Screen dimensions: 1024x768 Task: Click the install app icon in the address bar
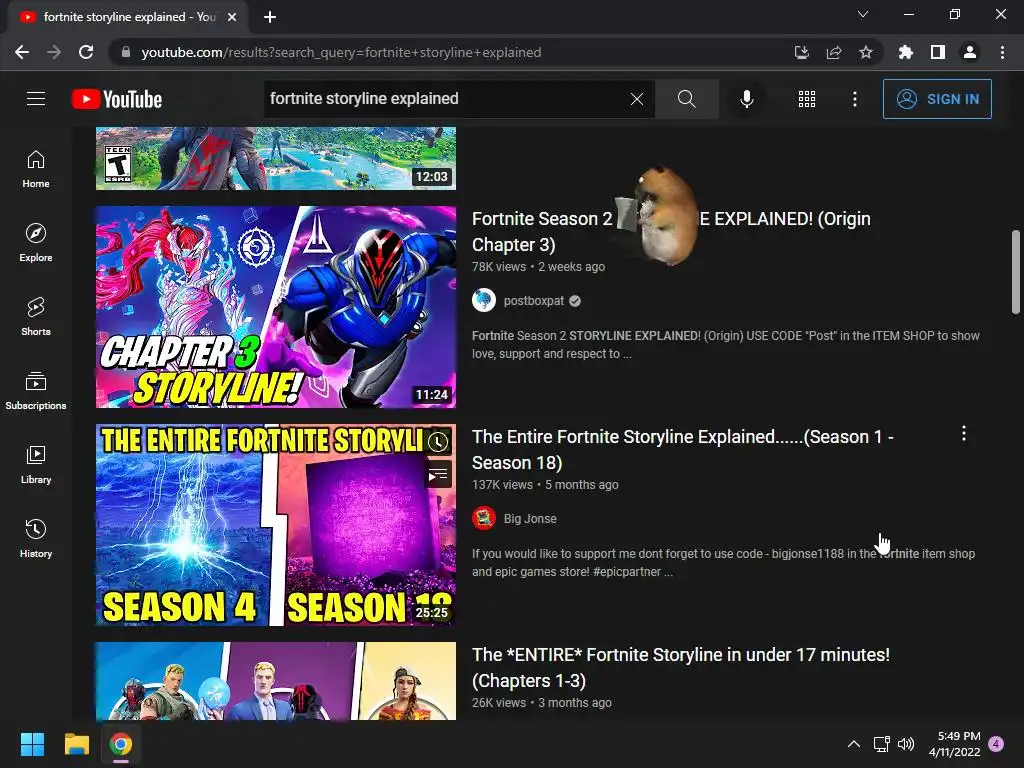(x=802, y=52)
